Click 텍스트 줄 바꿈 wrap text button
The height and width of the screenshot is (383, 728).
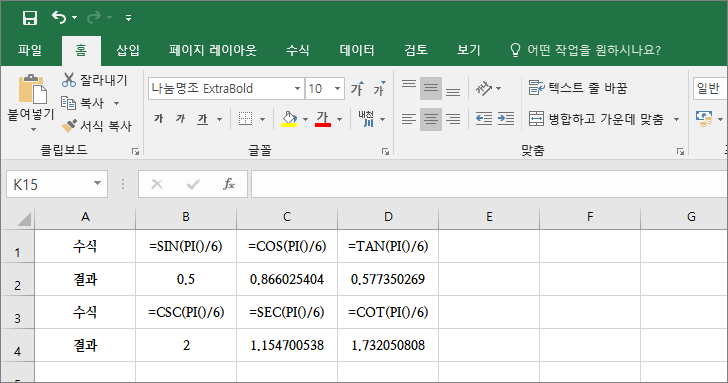pos(578,88)
